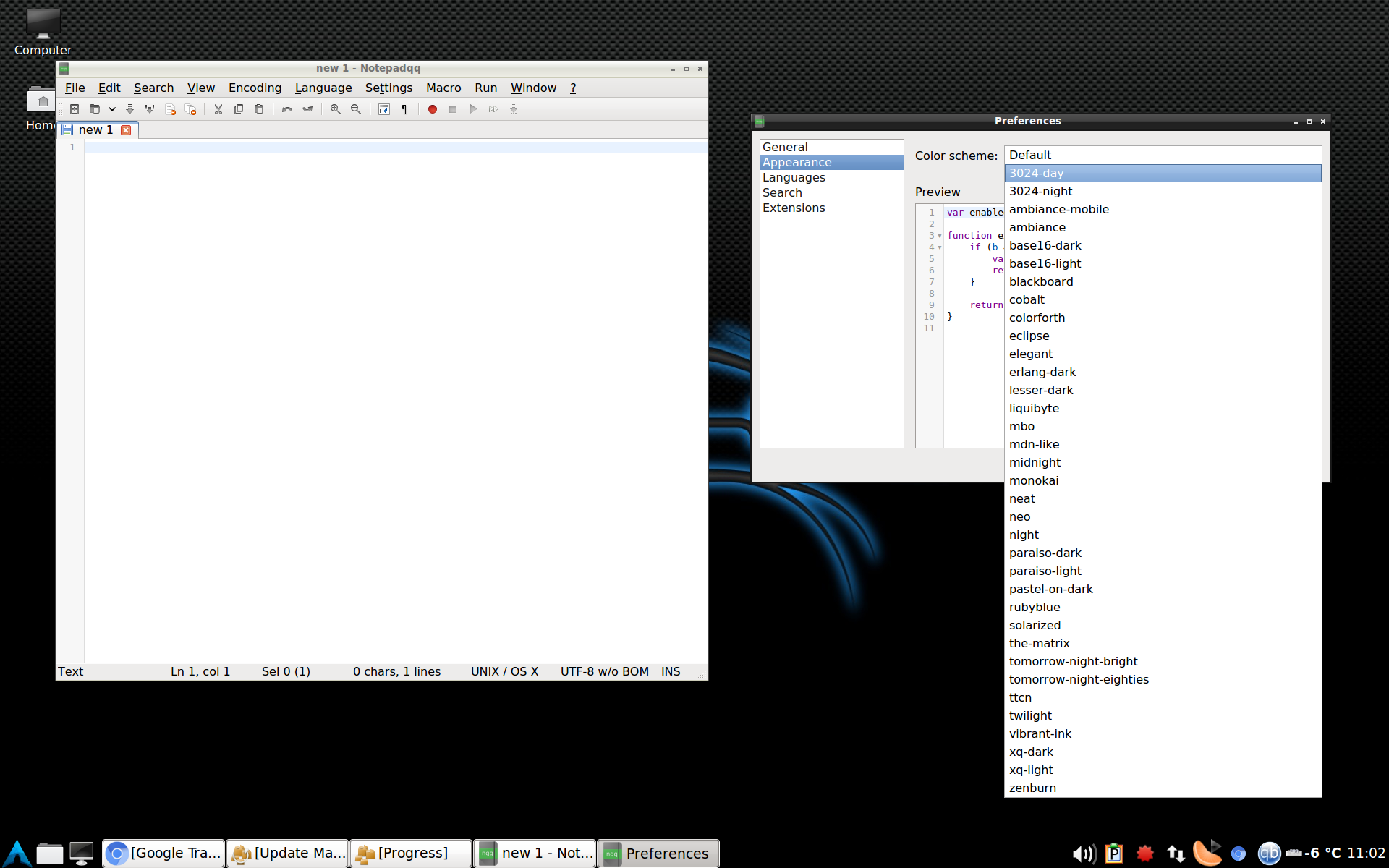Click the Save all icon

point(150,109)
